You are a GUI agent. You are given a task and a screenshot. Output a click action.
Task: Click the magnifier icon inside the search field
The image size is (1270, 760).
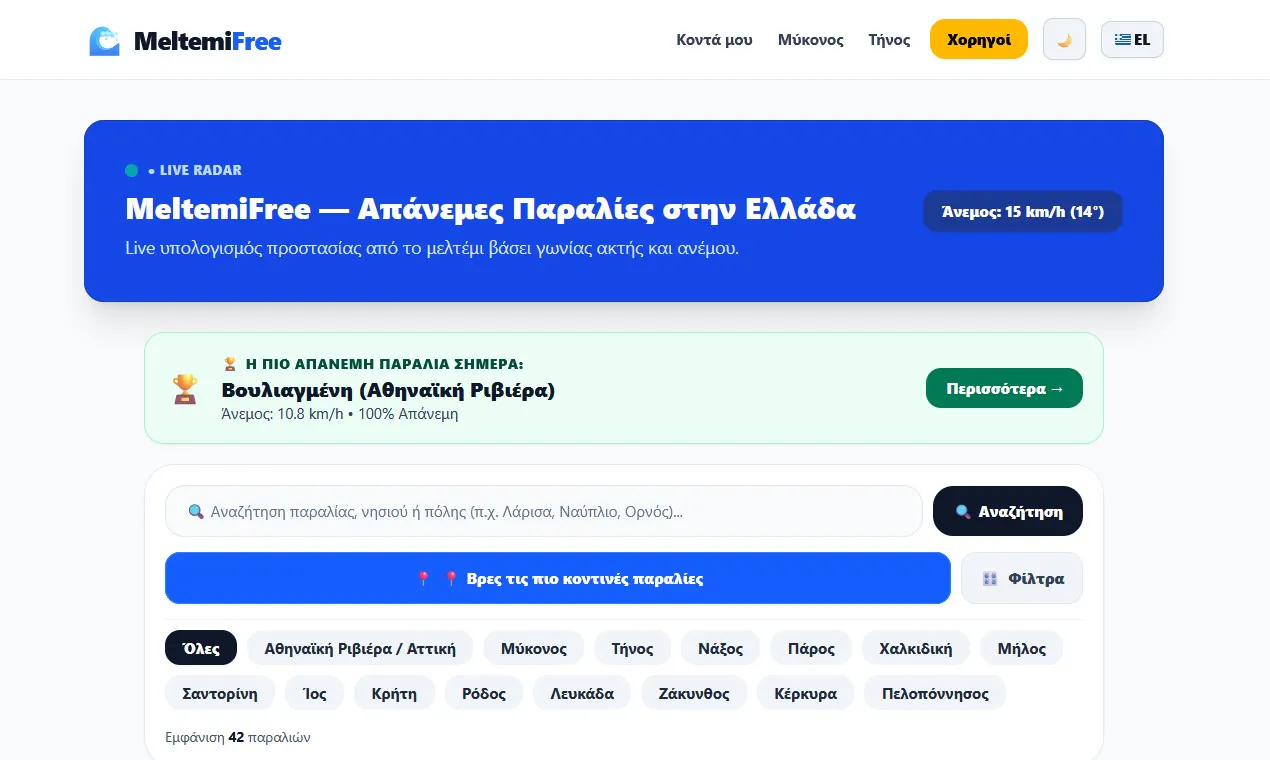pyautogui.click(x=196, y=512)
